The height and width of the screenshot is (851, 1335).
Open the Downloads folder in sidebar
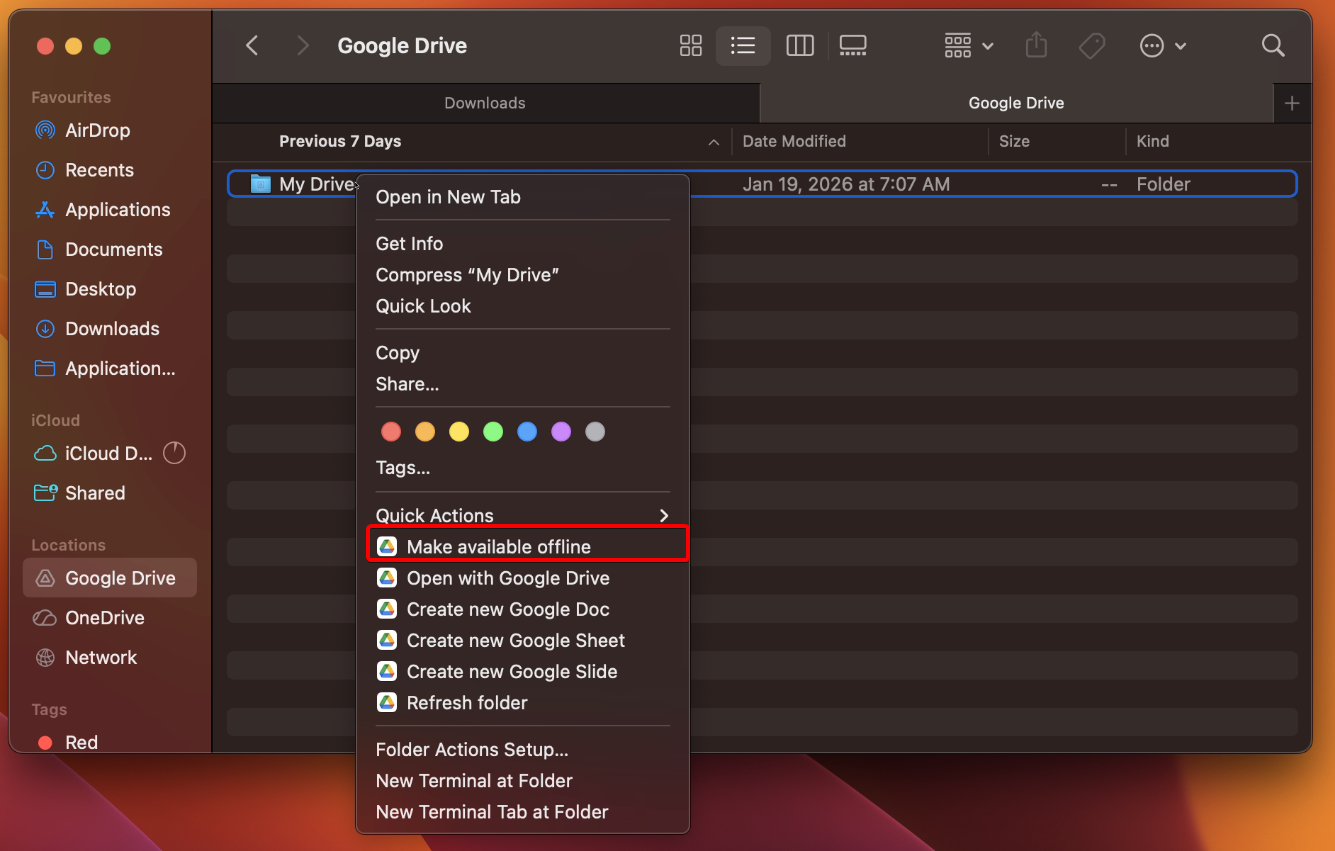pyautogui.click(x=111, y=328)
